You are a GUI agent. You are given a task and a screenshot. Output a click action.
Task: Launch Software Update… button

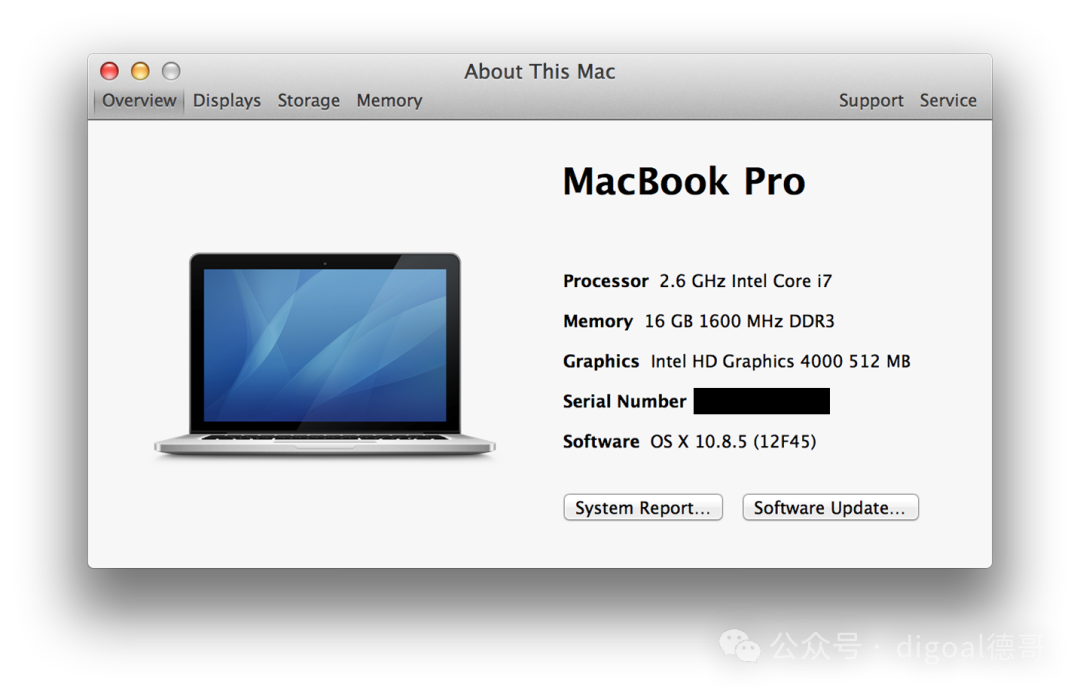click(x=830, y=508)
